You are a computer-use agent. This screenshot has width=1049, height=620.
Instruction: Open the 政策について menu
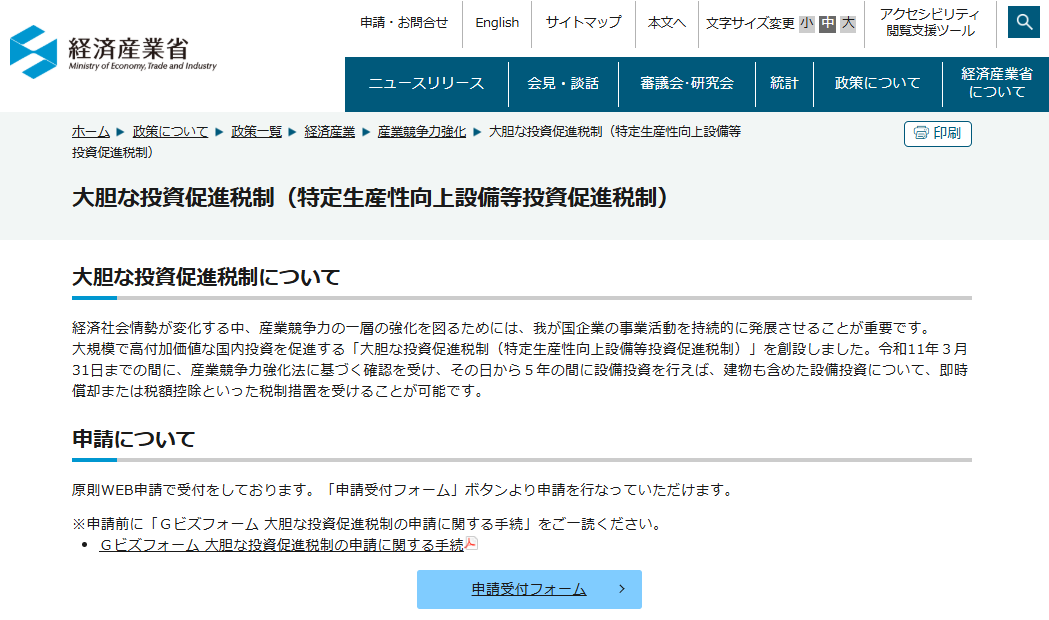[878, 84]
